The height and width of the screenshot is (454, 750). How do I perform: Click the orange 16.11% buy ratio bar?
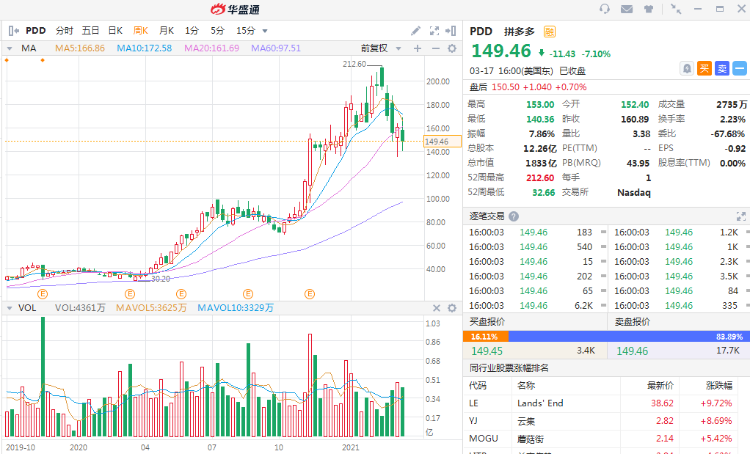tap(485, 337)
